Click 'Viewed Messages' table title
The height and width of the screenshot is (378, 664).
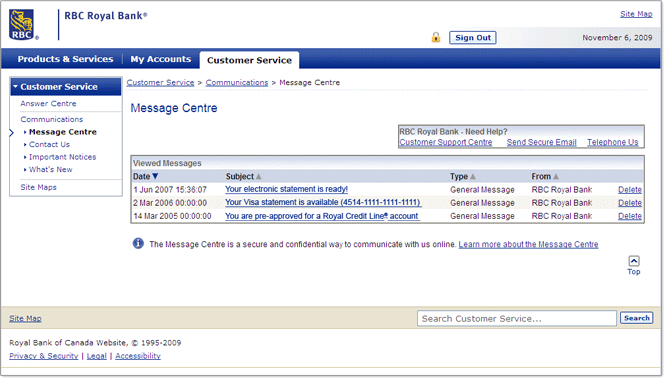click(167, 163)
